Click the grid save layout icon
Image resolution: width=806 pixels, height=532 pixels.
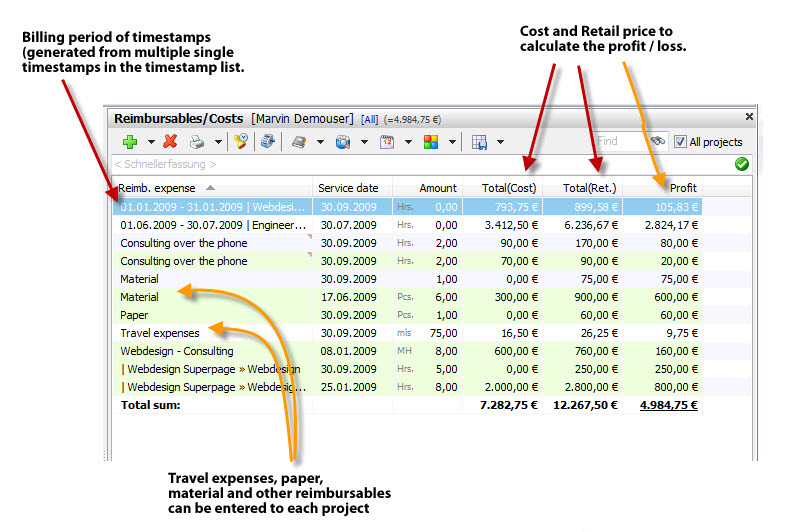[479, 142]
